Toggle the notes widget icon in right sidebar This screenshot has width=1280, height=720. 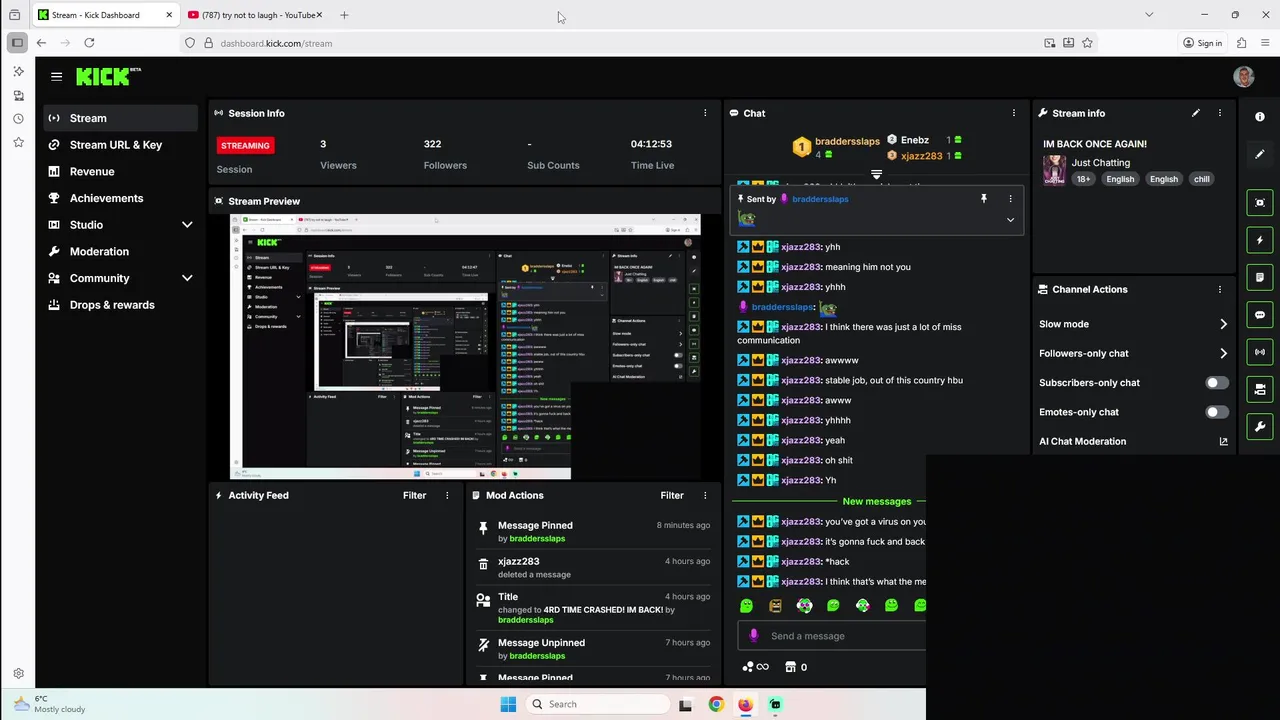1260,277
